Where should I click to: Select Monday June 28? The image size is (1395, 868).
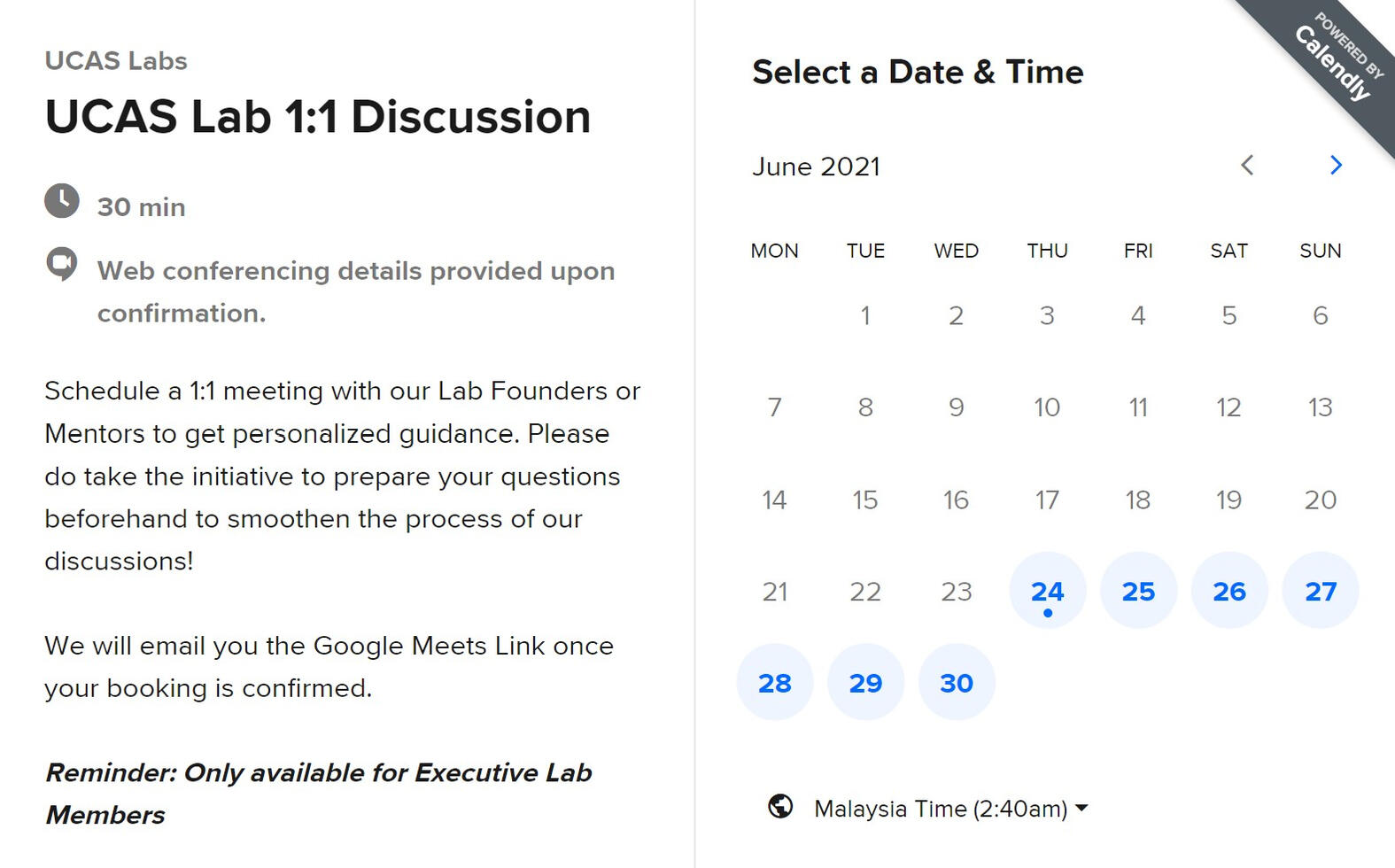[x=774, y=683]
